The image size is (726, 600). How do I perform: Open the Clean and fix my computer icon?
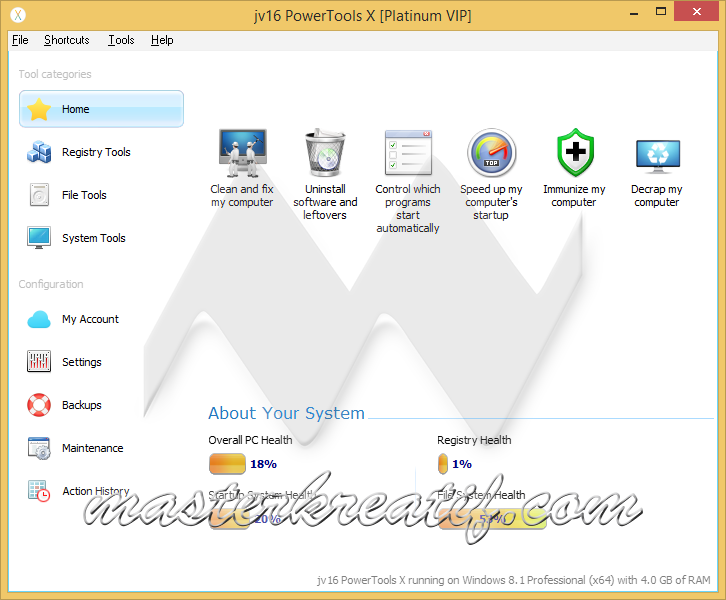tap(243, 153)
